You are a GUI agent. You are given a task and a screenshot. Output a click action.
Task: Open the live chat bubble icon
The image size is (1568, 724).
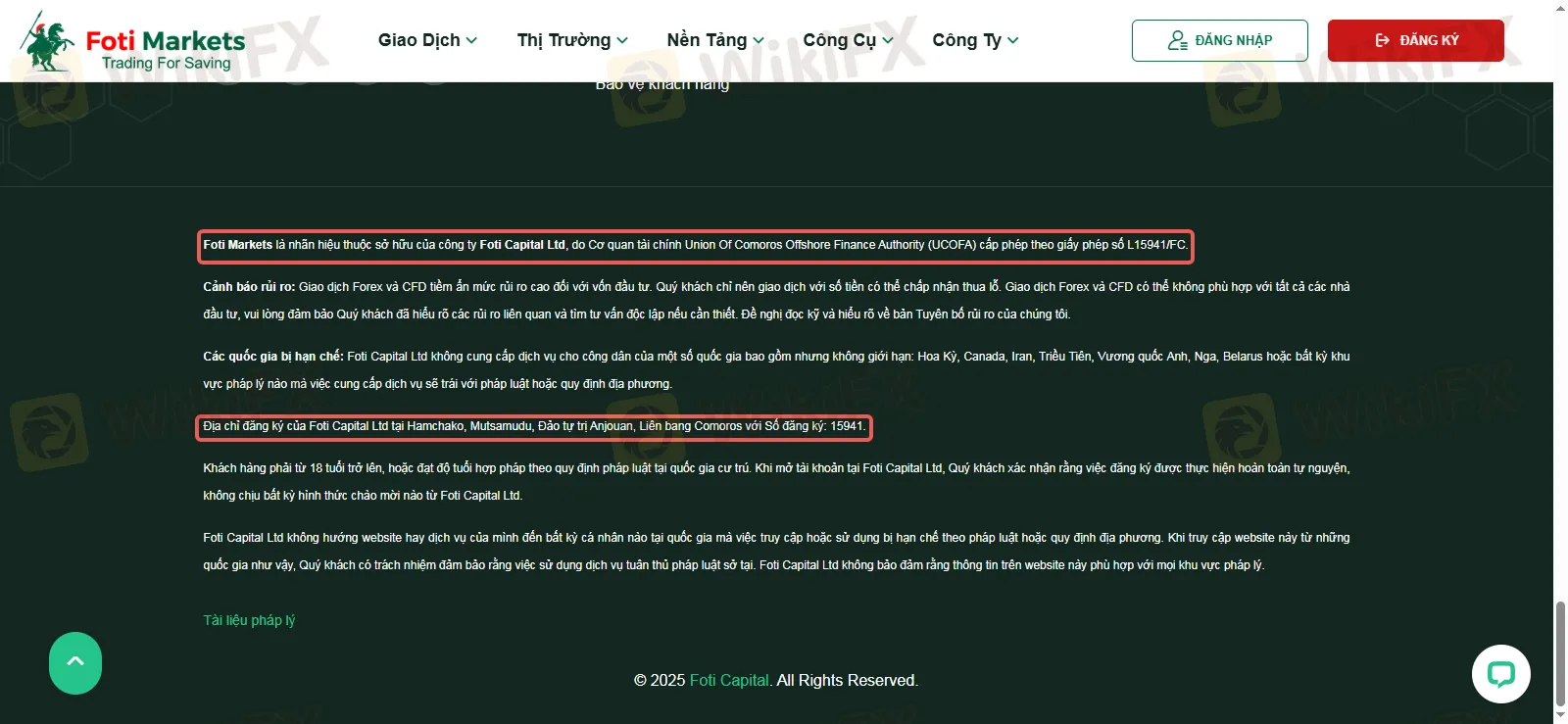[1500, 674]
